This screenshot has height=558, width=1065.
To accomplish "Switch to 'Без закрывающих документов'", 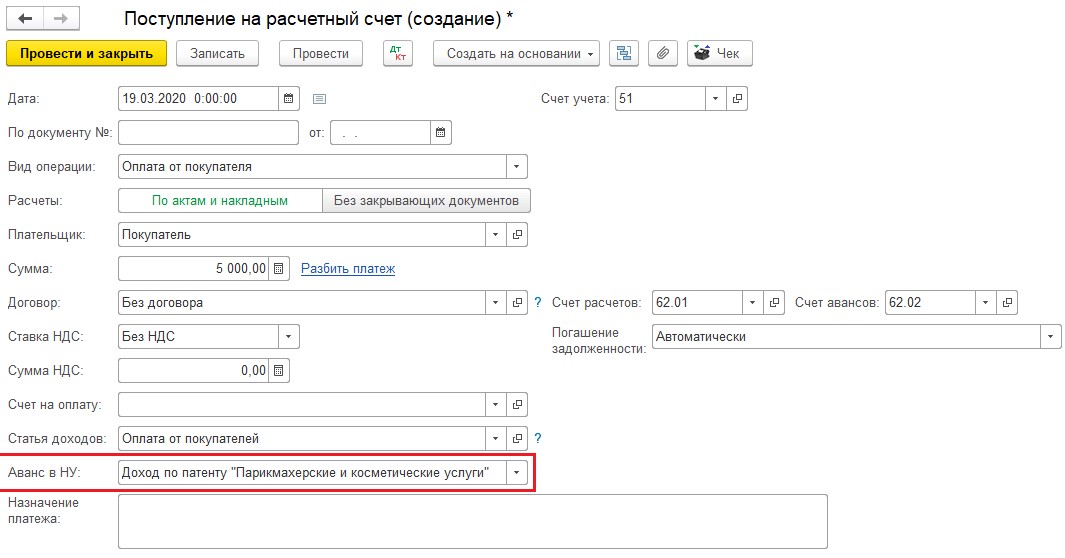I will [426, 201].
